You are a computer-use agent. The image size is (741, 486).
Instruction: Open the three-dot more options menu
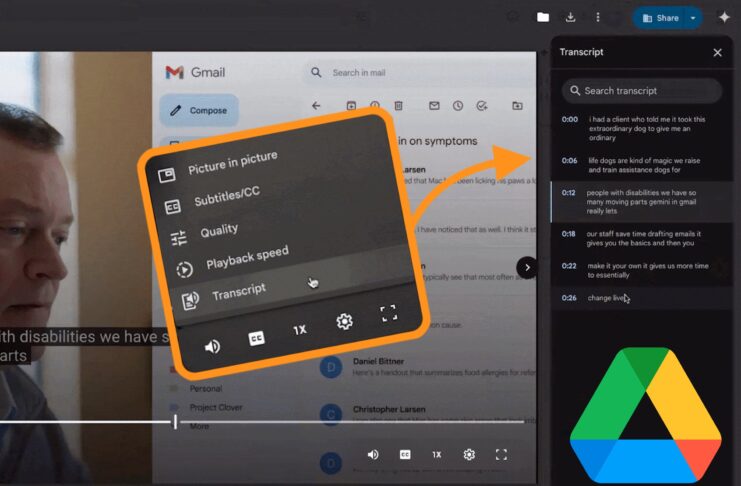click(x=598, y=17)
